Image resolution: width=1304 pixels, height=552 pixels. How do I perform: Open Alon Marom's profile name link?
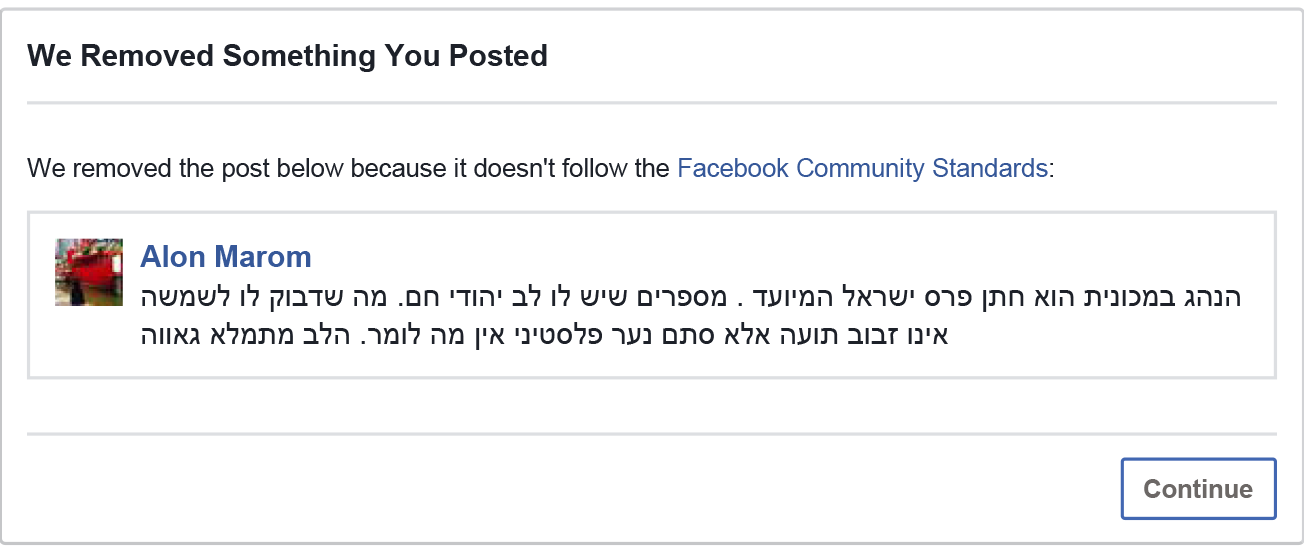point(226,257)
